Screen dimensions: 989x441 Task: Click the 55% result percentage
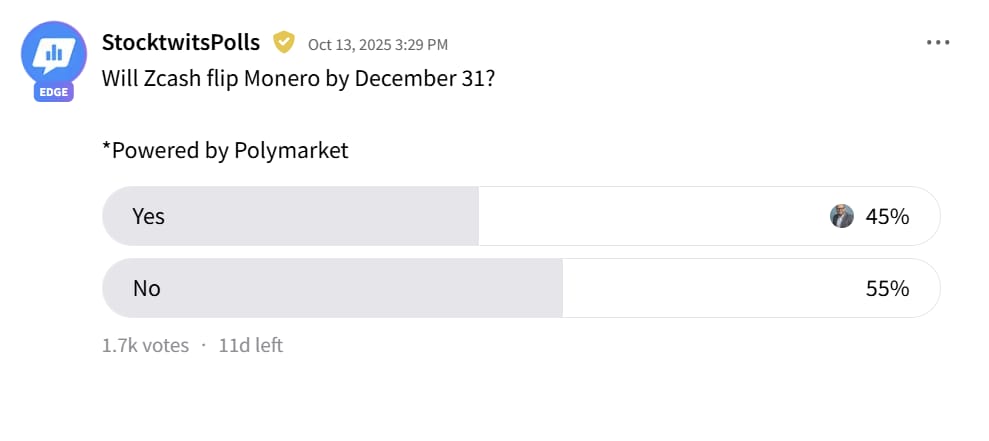tap(887, 288)
